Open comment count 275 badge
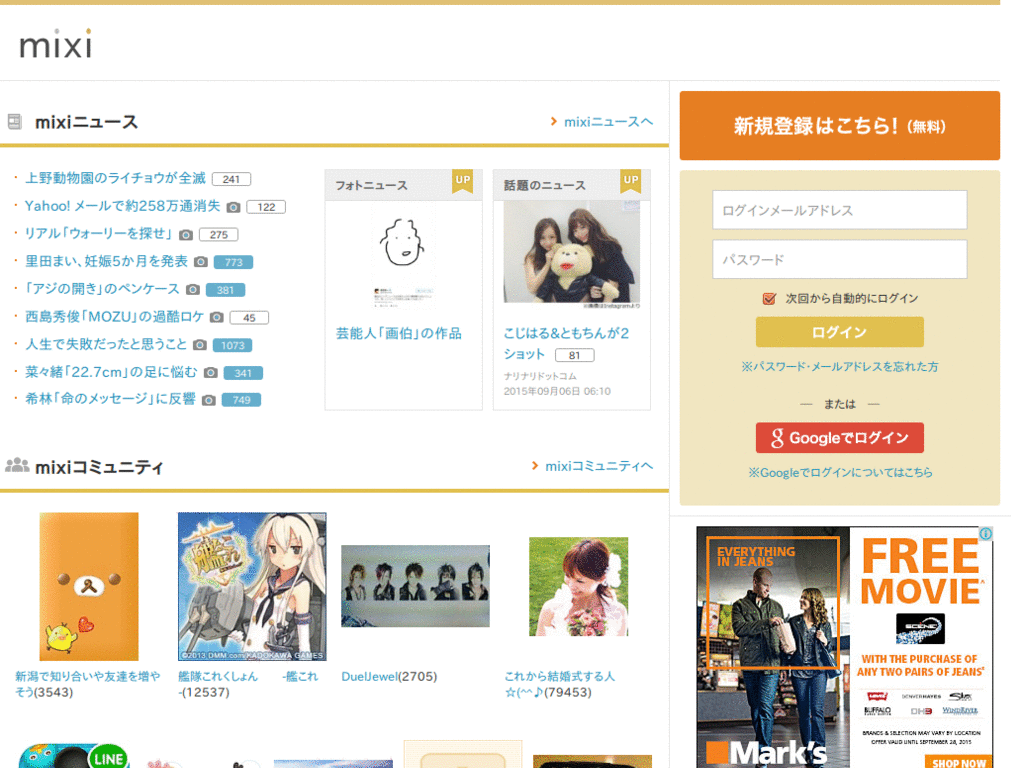 pyautogui.click(x=219, y=234)
